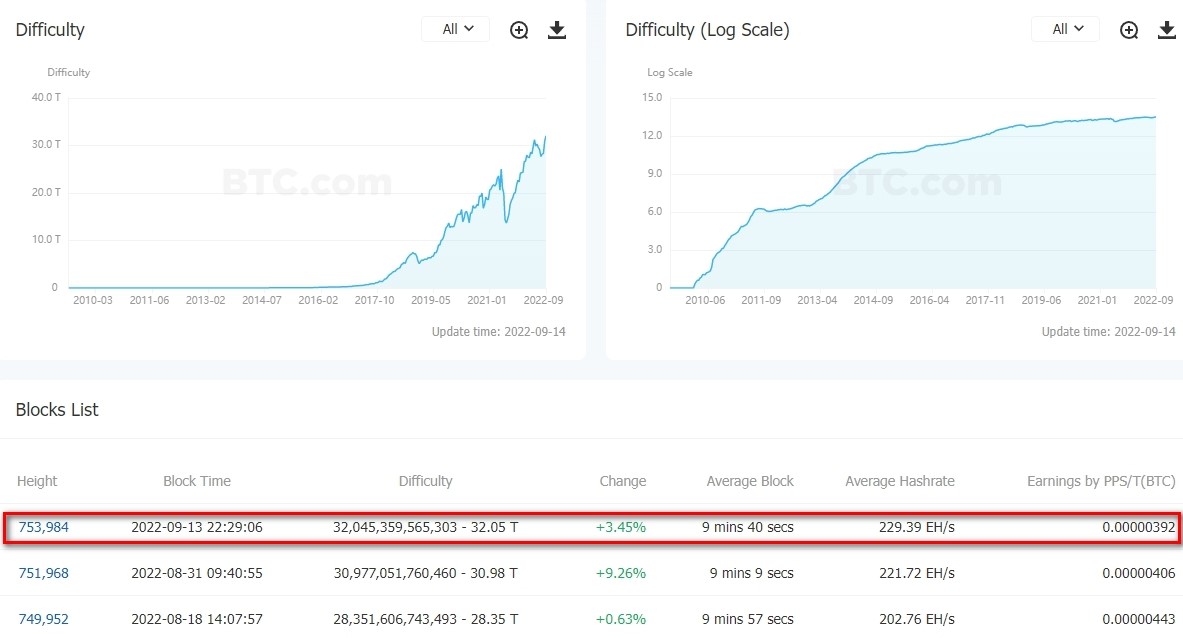Download the Difficulty Log Scale chart
Viewport: 1183px width, 638px height.
(1166, 30)
